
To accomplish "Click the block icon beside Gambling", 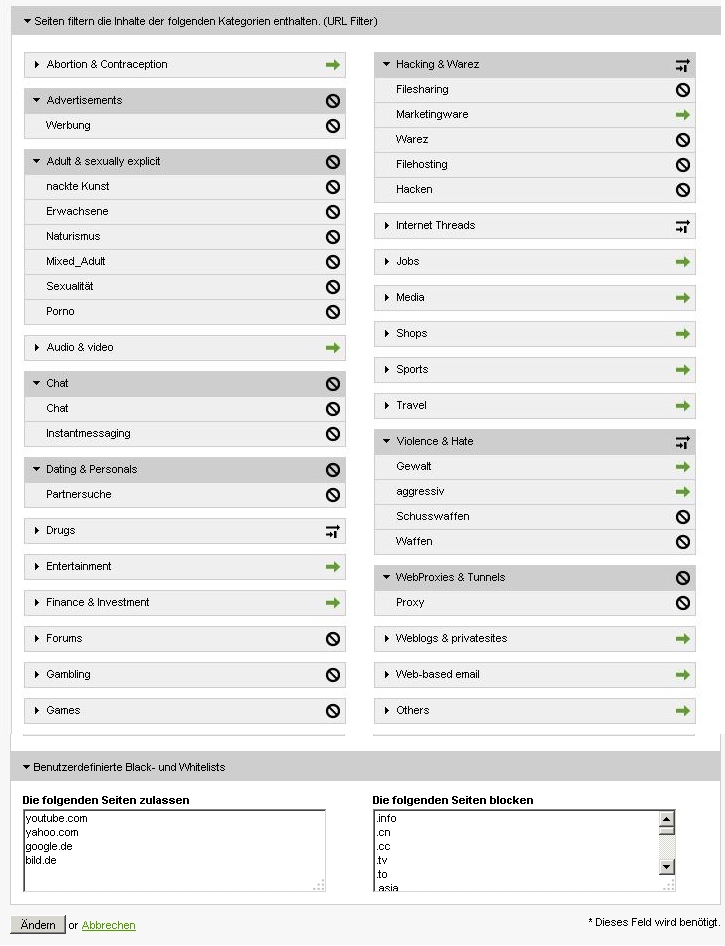I will click(332, 675).
